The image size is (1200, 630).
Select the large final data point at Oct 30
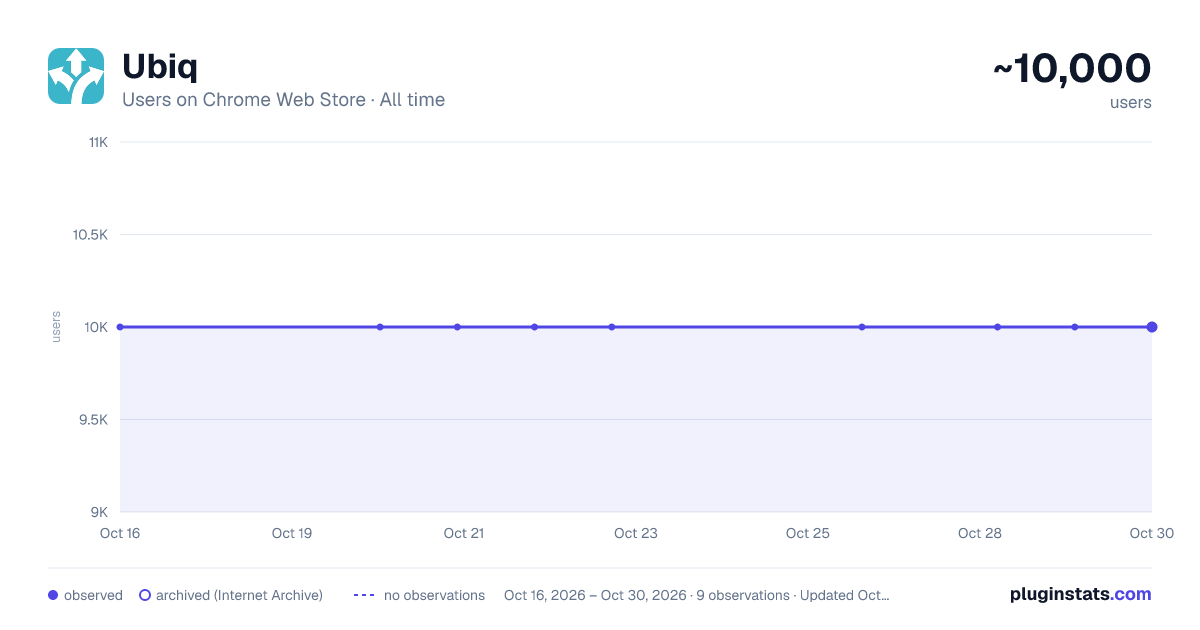tap(1152, 327)
